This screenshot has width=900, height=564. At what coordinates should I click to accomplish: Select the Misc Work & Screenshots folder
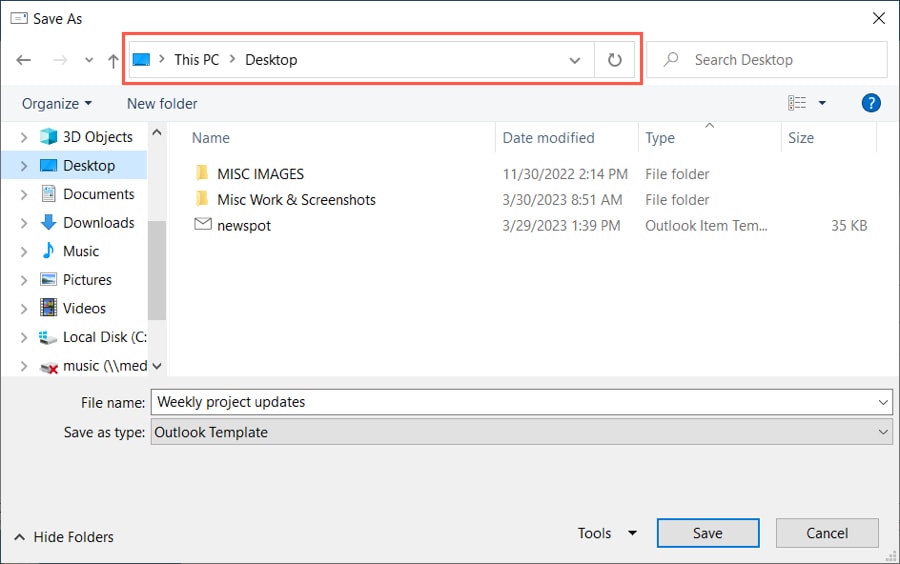click(x=296, y=200)
